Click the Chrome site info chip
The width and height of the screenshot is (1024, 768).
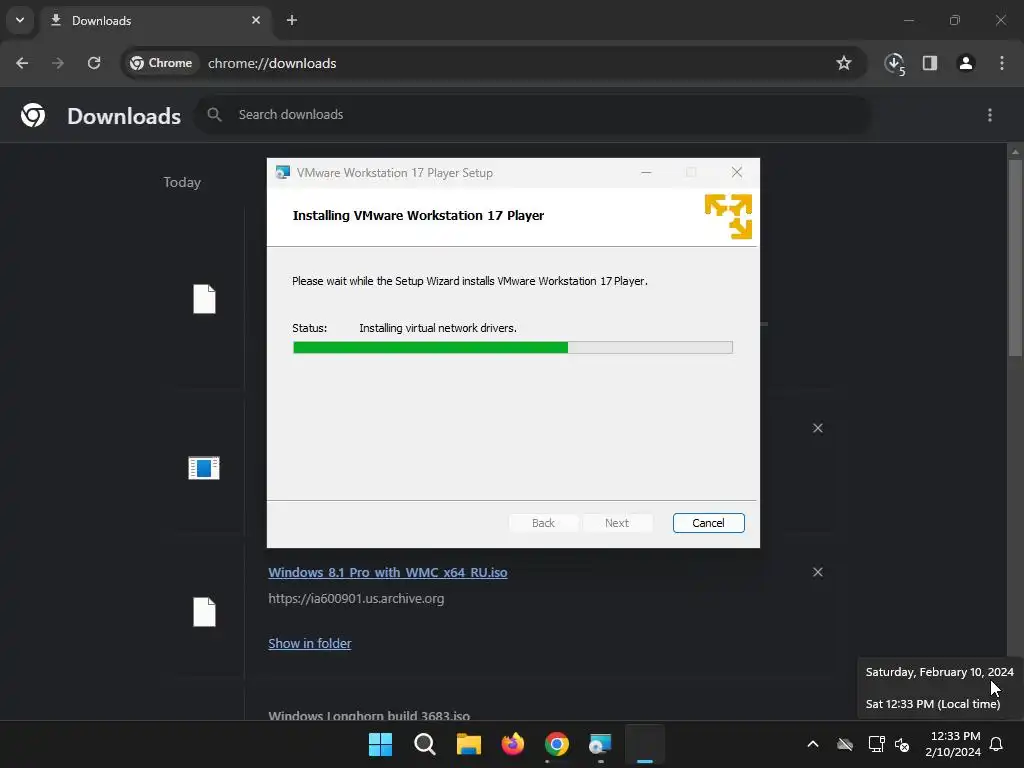[161, 63]
